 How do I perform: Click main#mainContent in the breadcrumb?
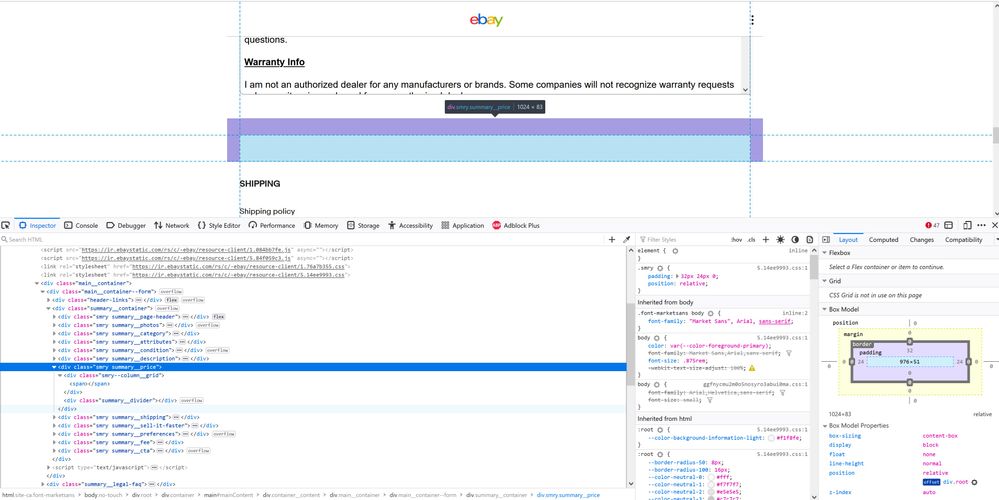(x=226, y=495)
